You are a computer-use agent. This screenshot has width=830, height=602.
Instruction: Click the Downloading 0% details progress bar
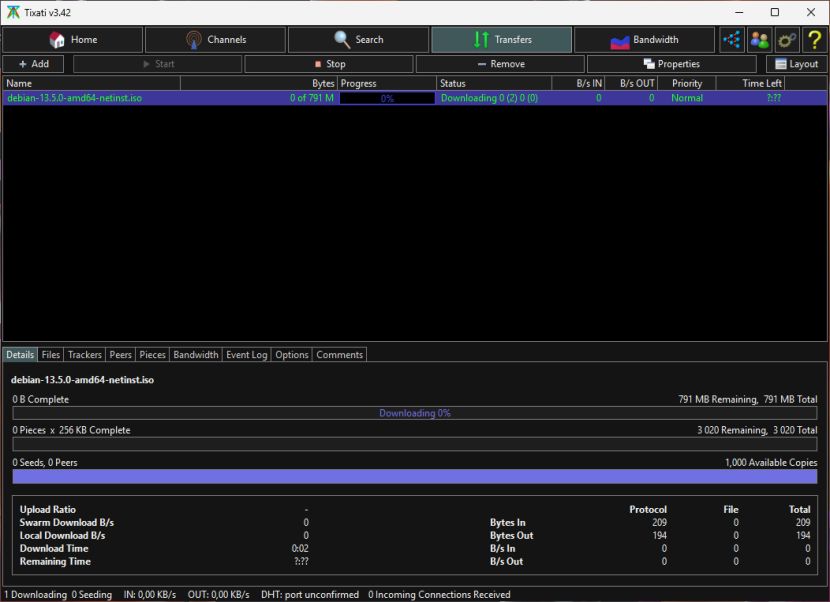[415, 413]
